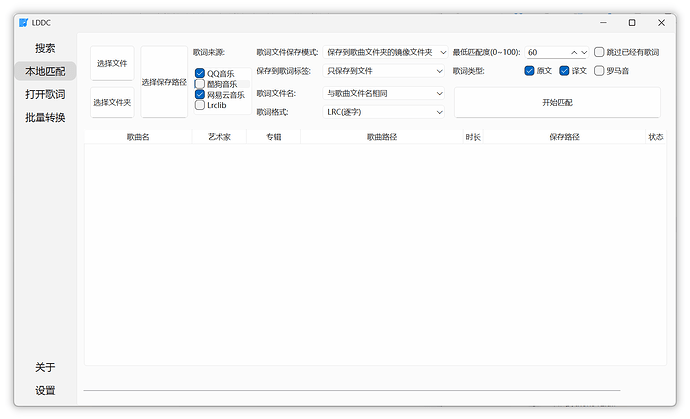Click the LDDC app icon in title bar

pos(23,22)
